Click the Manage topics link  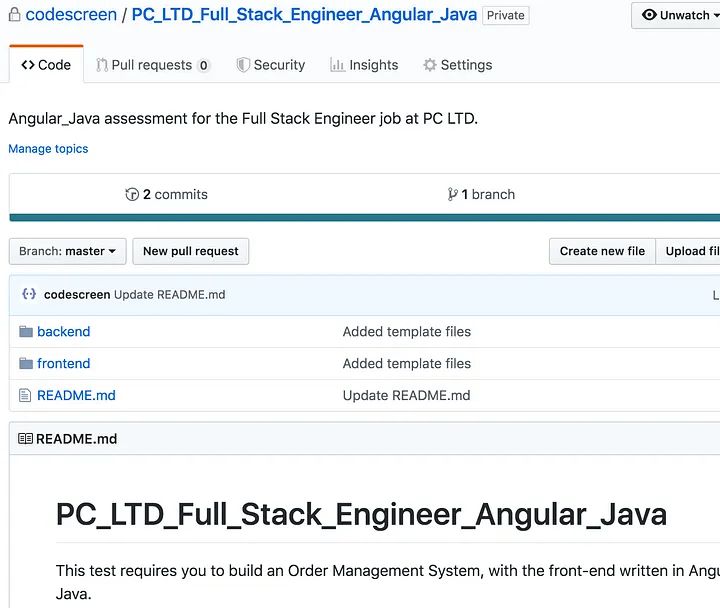(48, 149)
